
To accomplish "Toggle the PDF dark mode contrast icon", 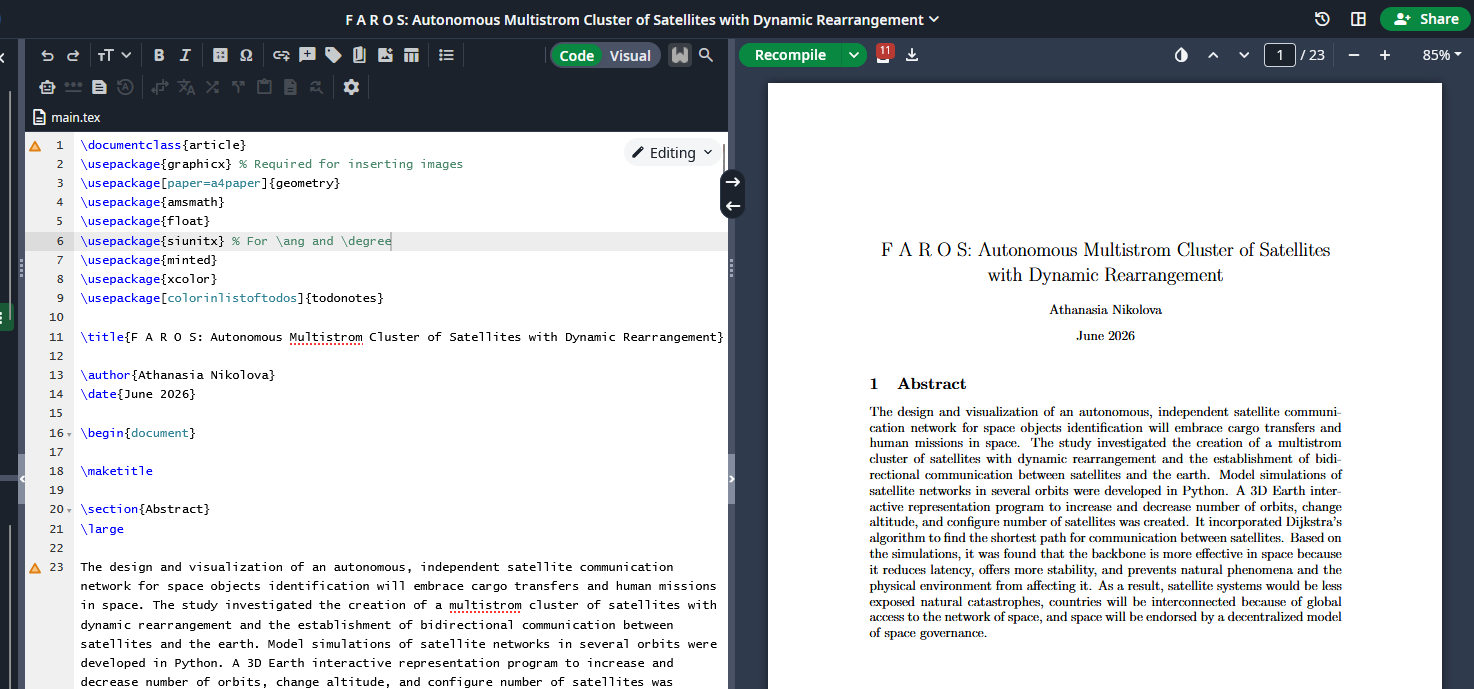I will [x=1181, y=55].
